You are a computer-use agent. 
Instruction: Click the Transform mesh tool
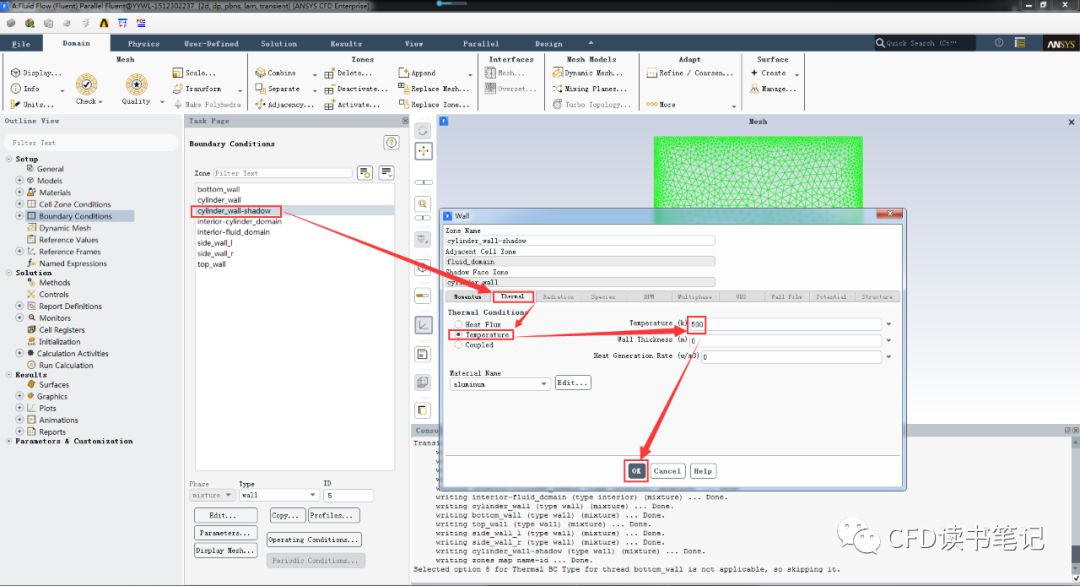coord(197,88)
